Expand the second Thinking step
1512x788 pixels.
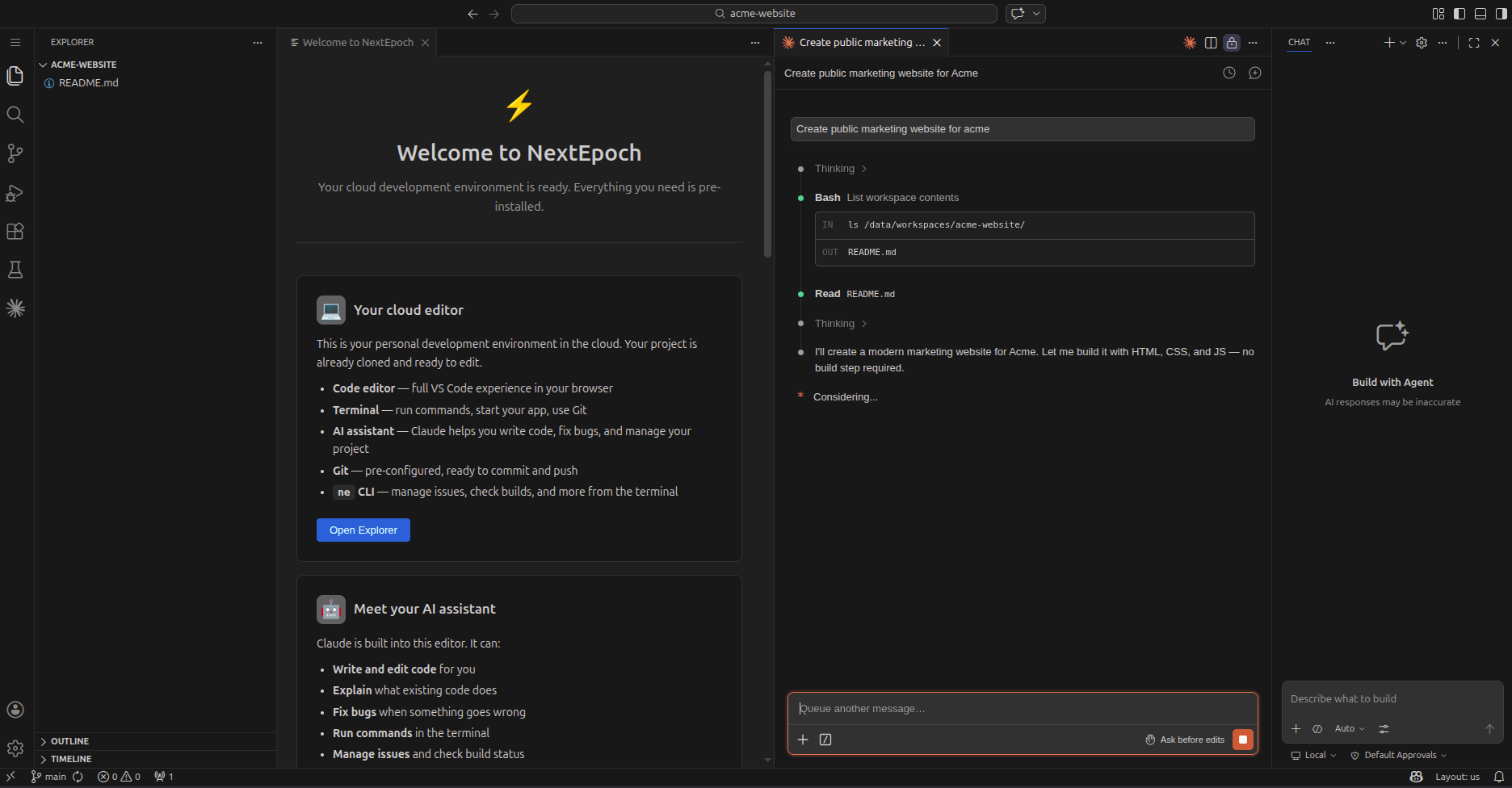[x=840, y=324]
